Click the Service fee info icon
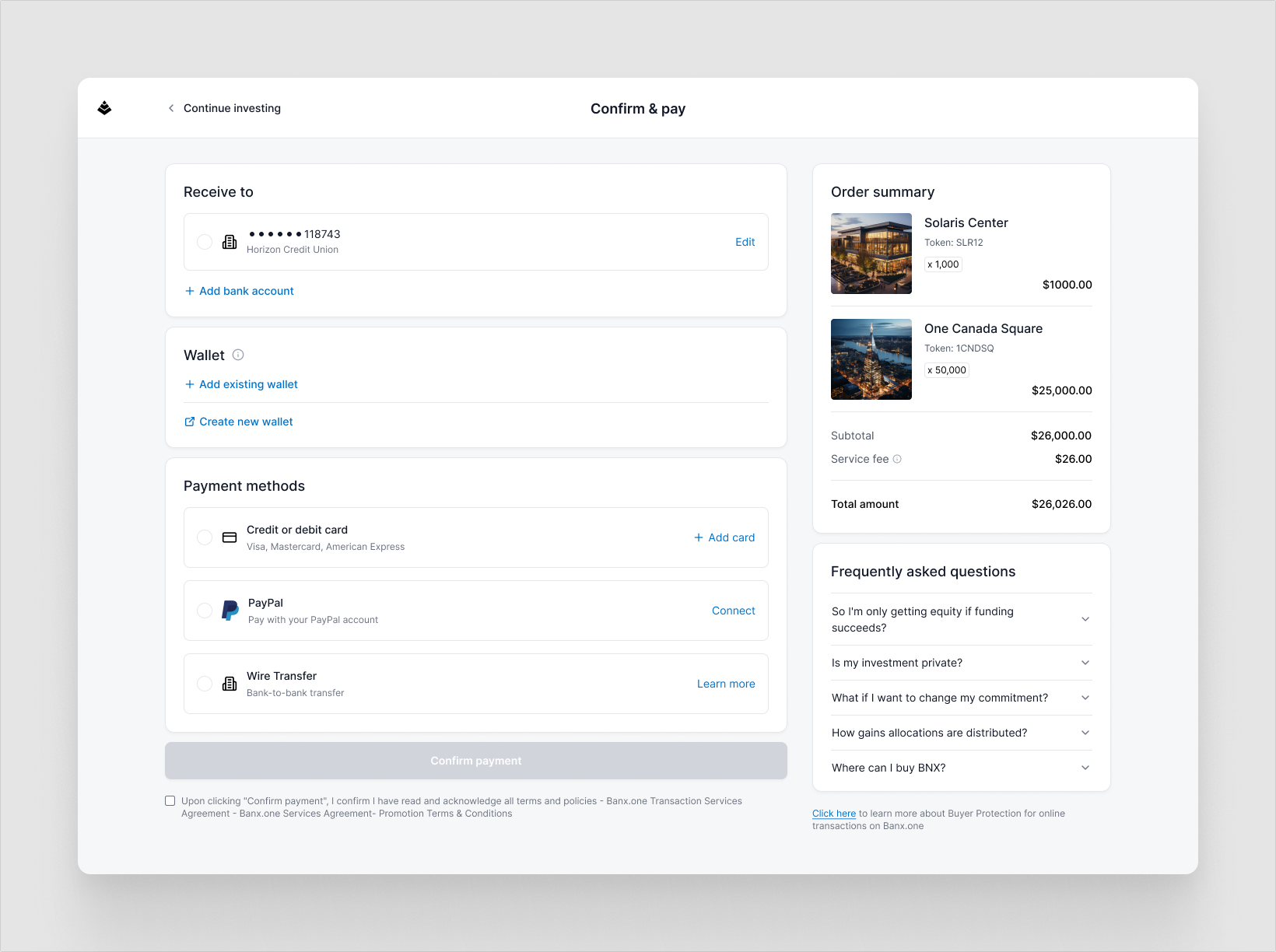1276x952 pixels. coord(897,459)
